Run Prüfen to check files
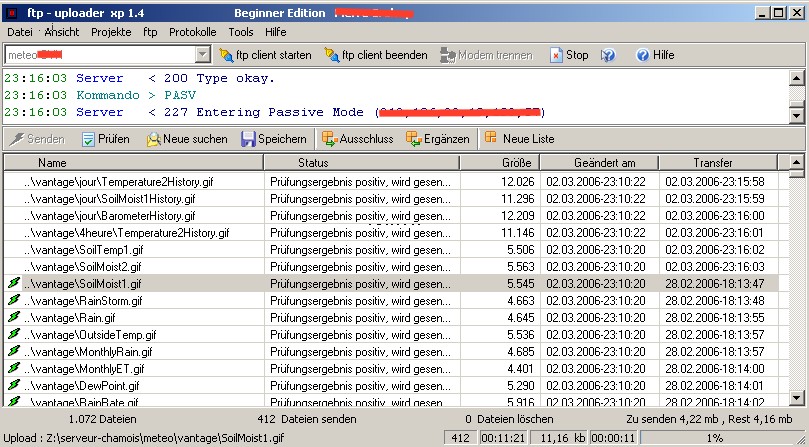This screenshot has height=447, width=809. [106, 139]
